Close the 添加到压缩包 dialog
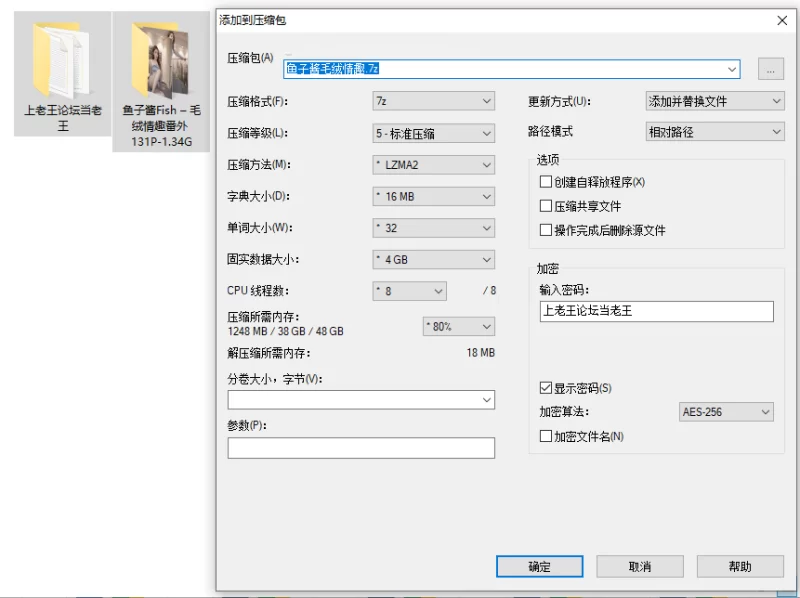The image size is (800, 598). [x=781, y=20]
